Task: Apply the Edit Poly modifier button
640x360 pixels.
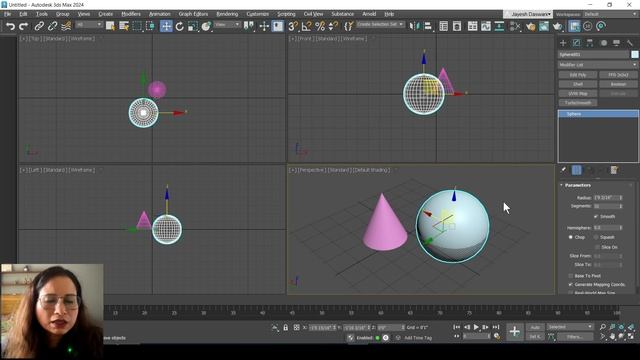Action: [578, 75]
